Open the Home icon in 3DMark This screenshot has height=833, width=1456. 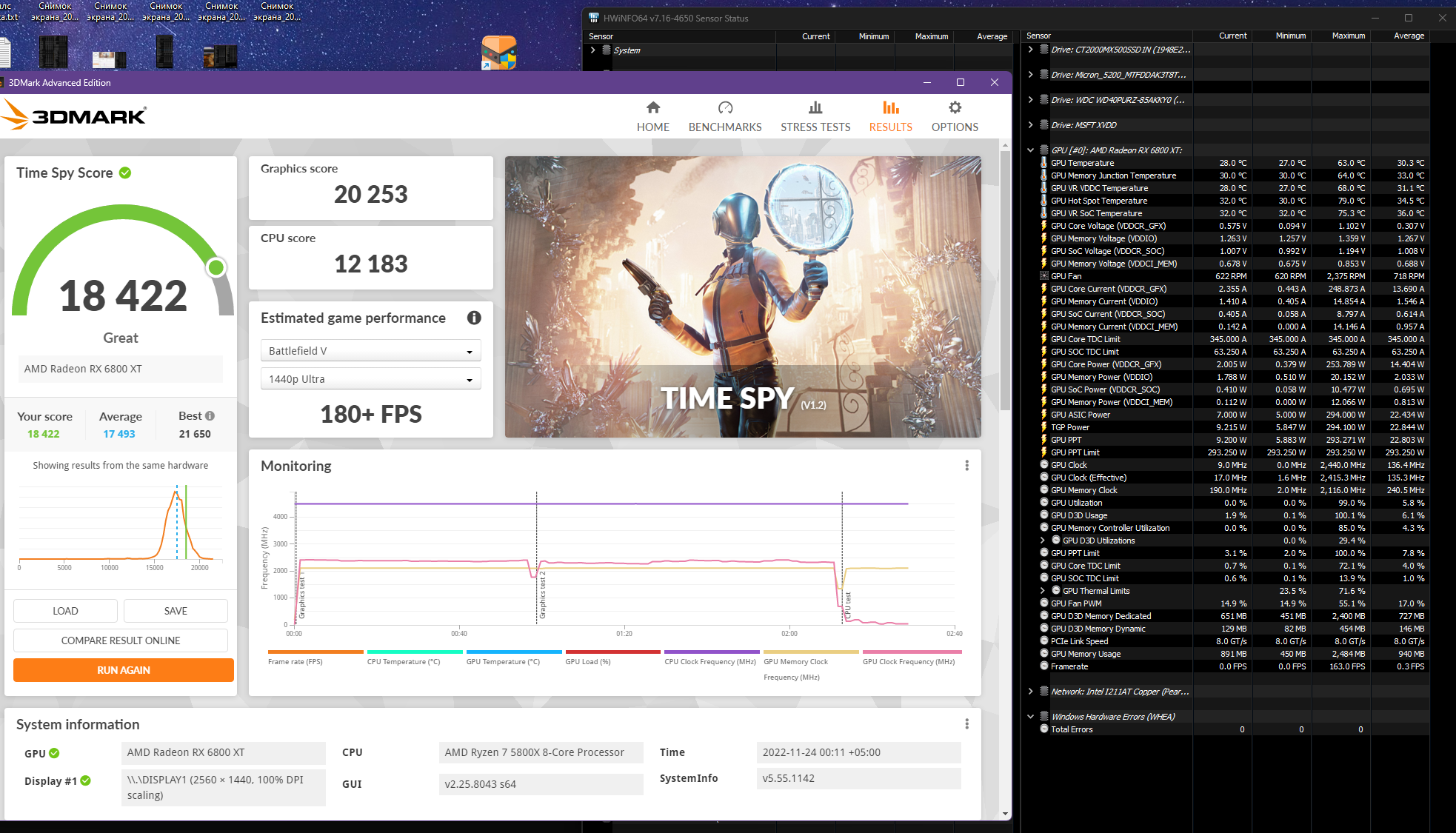[x=652, y=108]
